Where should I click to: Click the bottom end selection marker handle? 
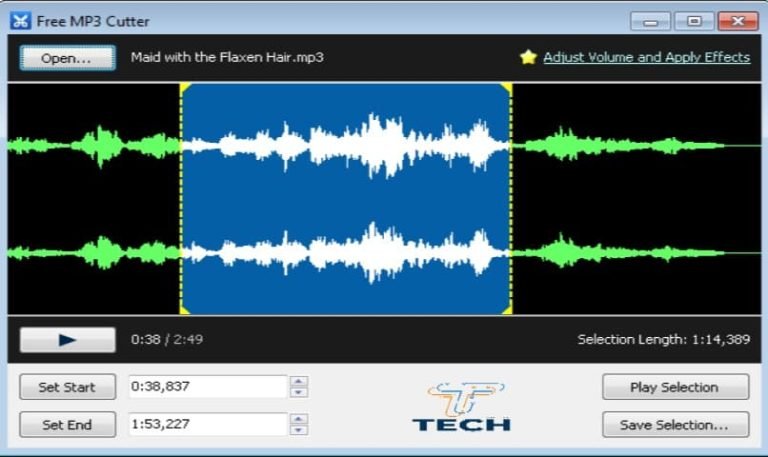point(507,309)
